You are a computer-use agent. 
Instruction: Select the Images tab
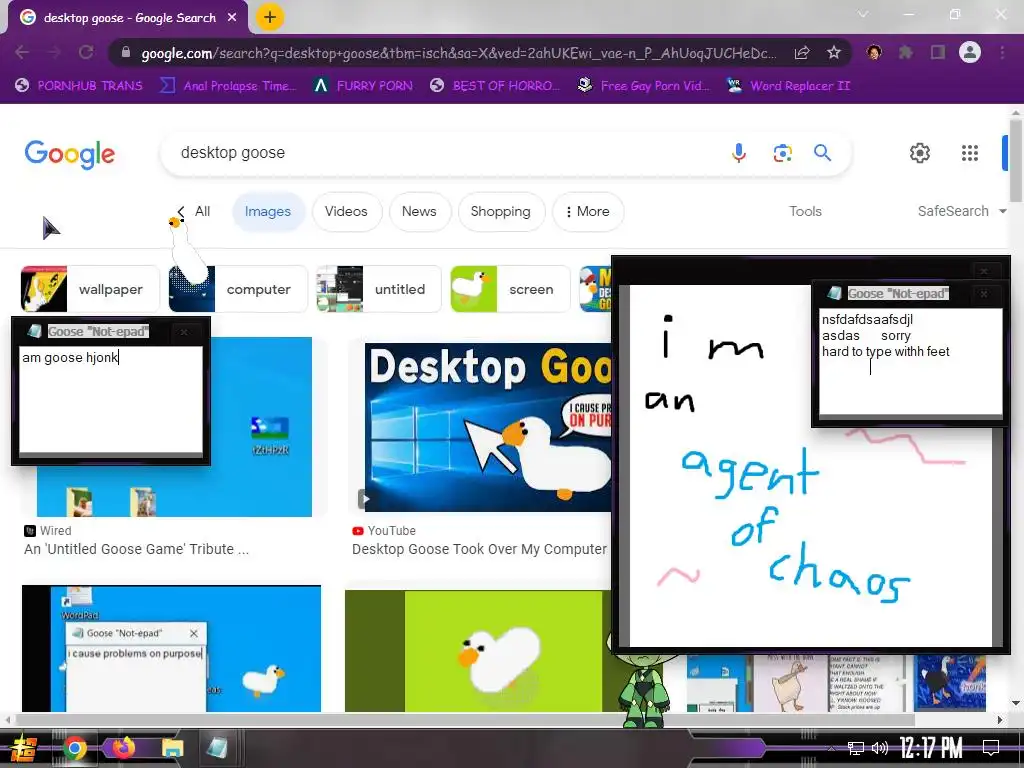click(268, 212)
